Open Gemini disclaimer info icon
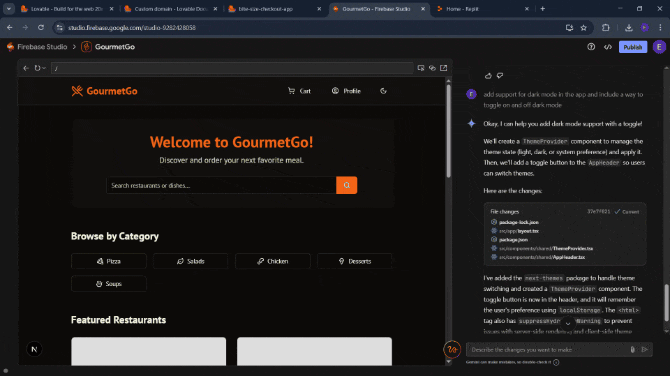Screen dimensions: 670x376 [556, 362]
